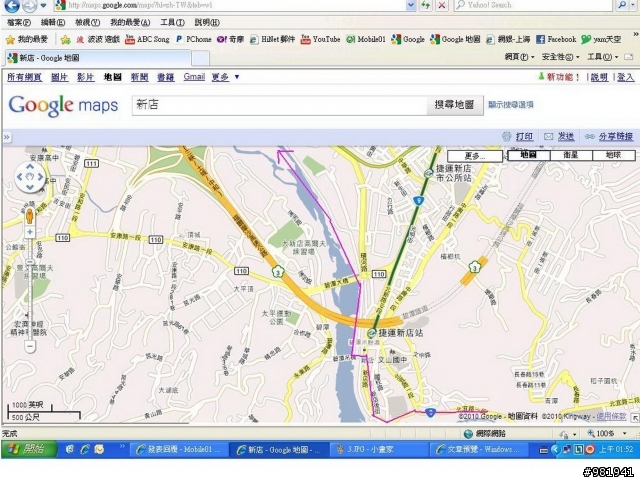The image size is (640, 480).
Task: Refresh the page with the green arrows icon
Action: tap(426, 5)
